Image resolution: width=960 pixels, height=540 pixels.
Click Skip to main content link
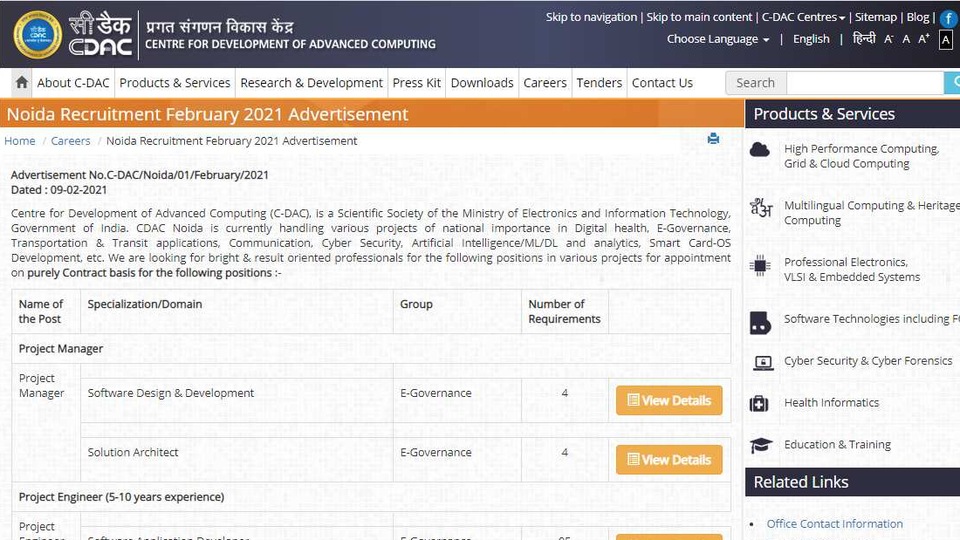[699, 17]
